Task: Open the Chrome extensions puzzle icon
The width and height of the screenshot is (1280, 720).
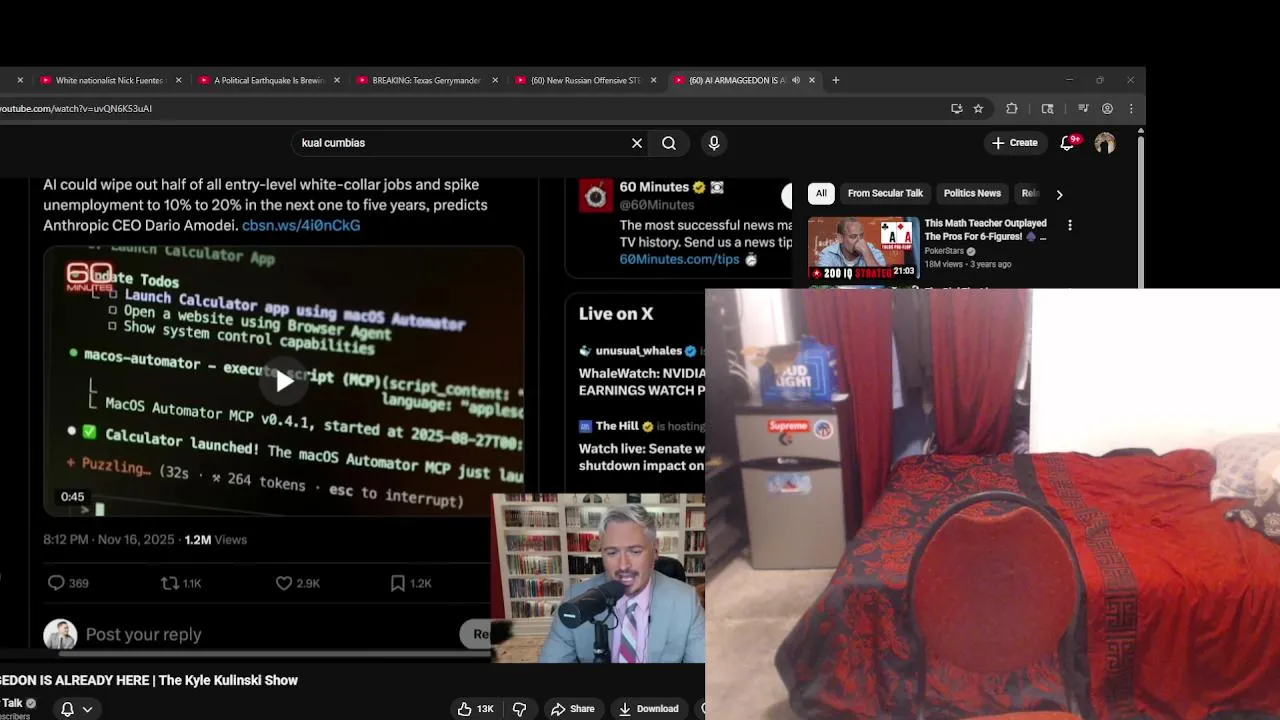Action: tap(1012, 108)
